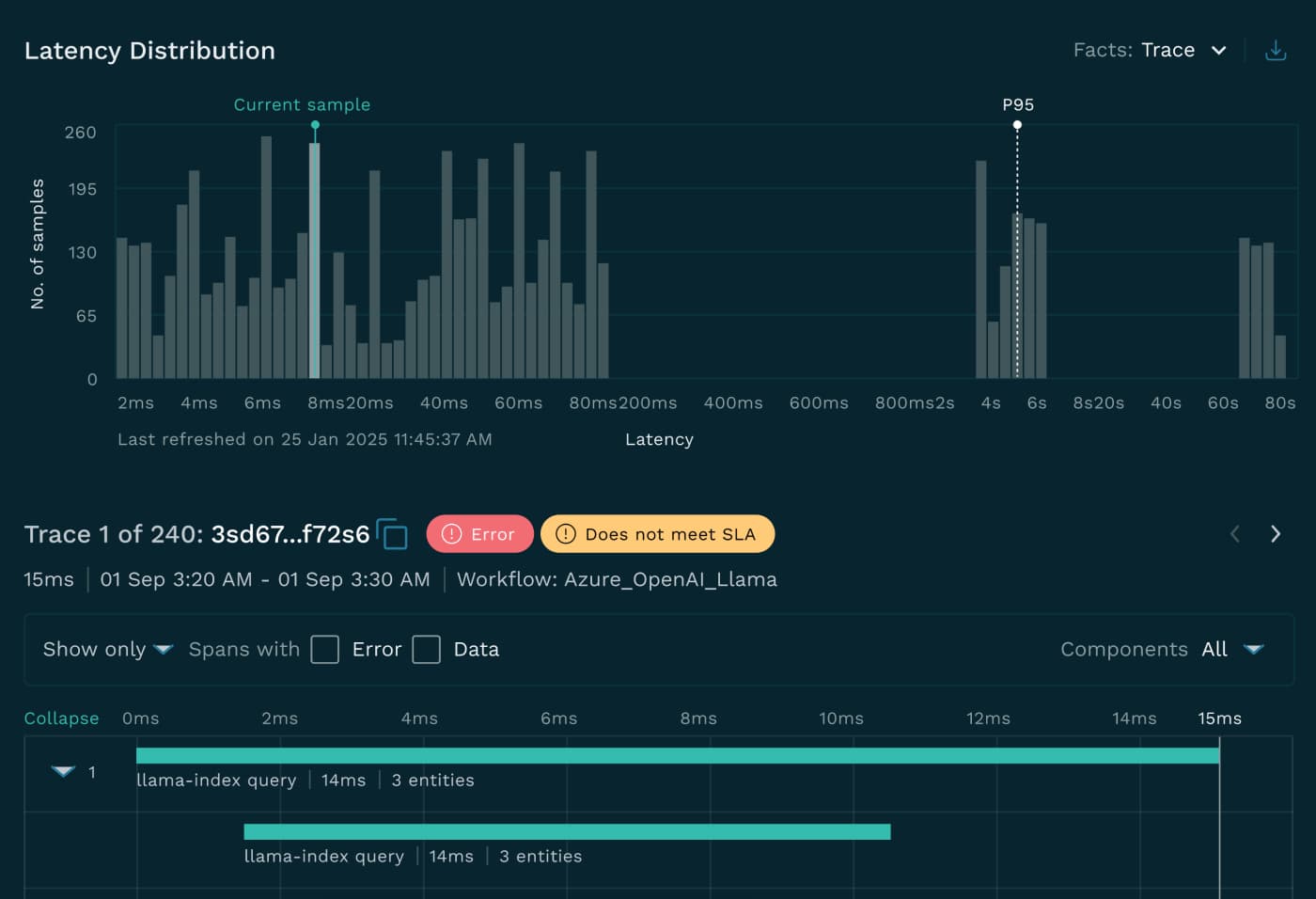Copy the trace ID to clipboard

[394, 533]
